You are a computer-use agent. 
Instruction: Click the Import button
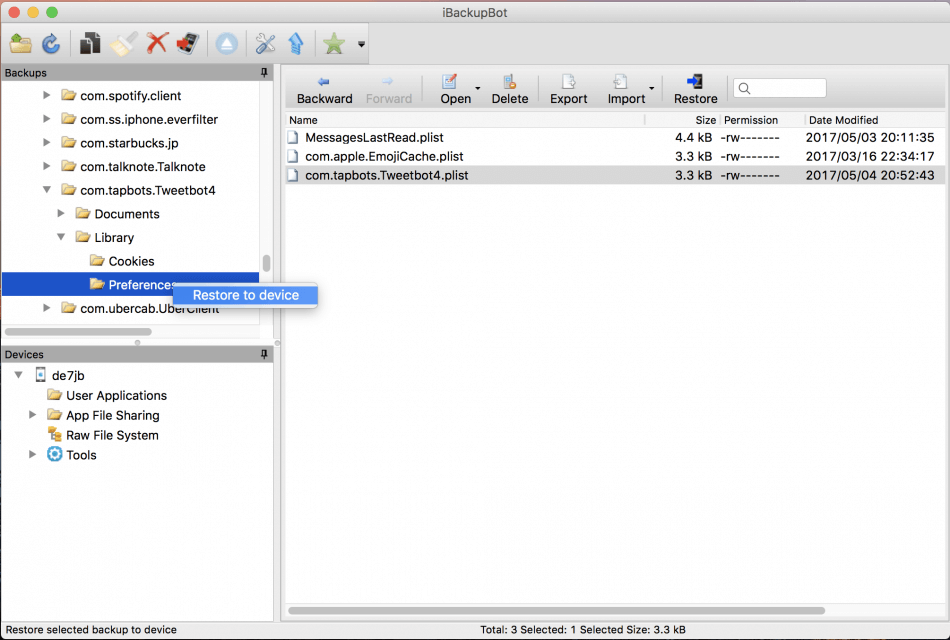pos(626,90)
